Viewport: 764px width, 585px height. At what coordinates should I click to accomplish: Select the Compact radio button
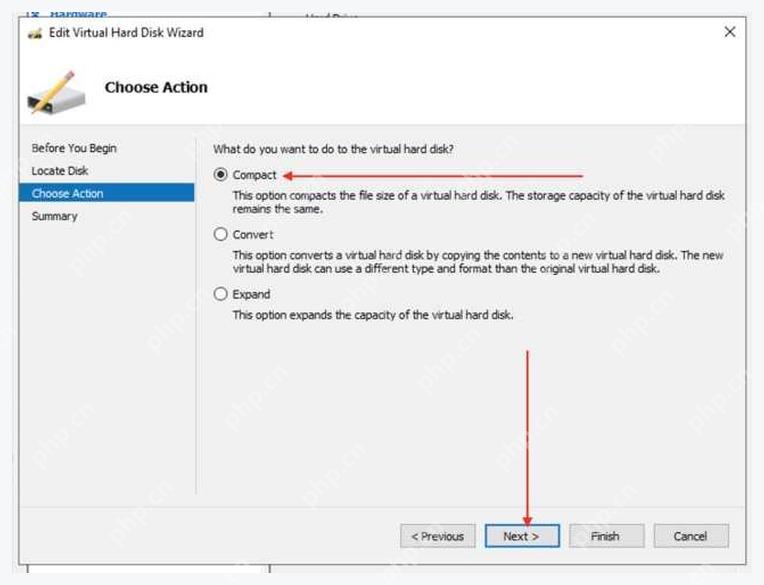[x=221, y=174]
